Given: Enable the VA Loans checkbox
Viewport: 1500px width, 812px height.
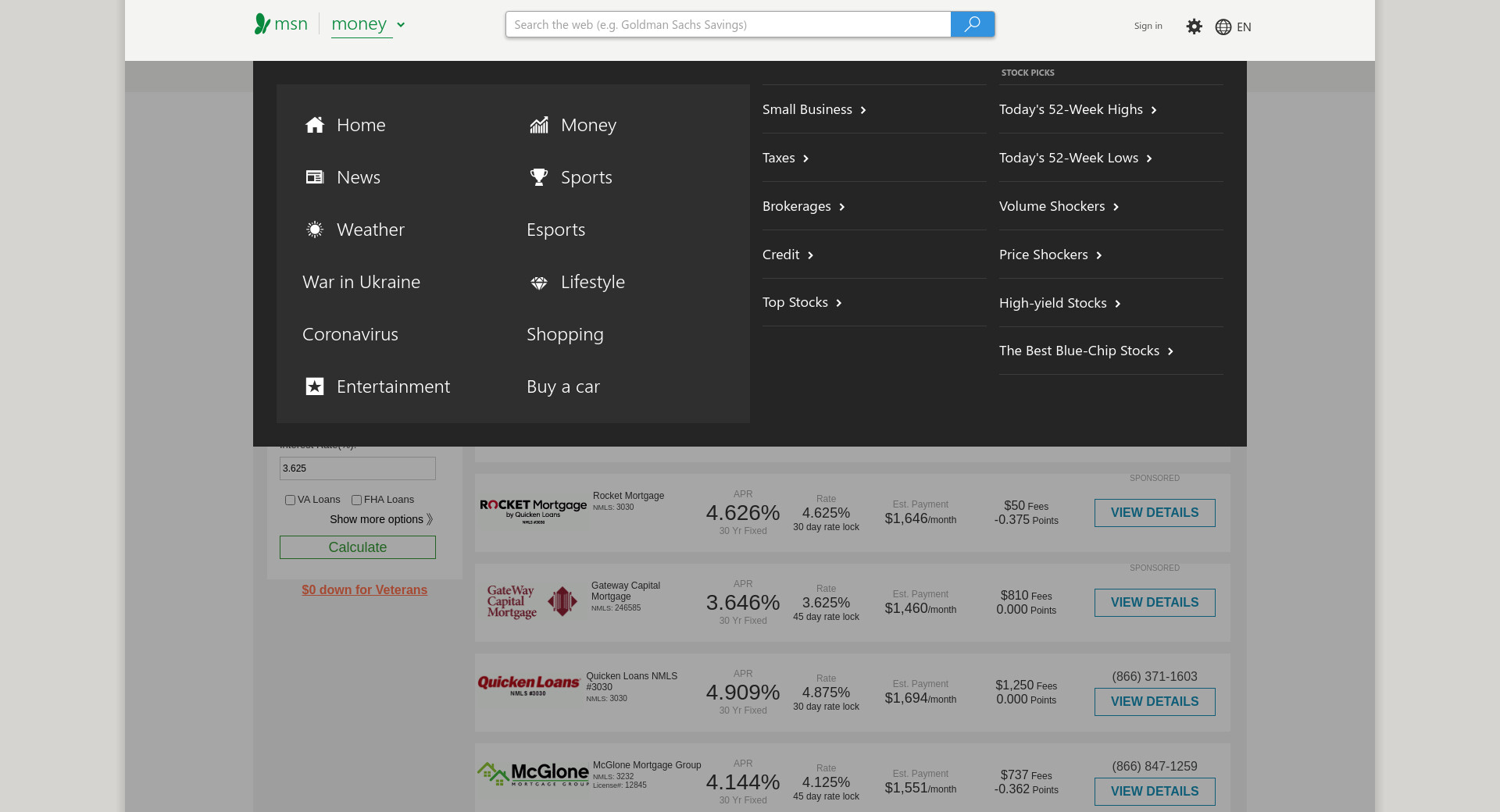Looking at the screenshot, I should coord(290,500).
